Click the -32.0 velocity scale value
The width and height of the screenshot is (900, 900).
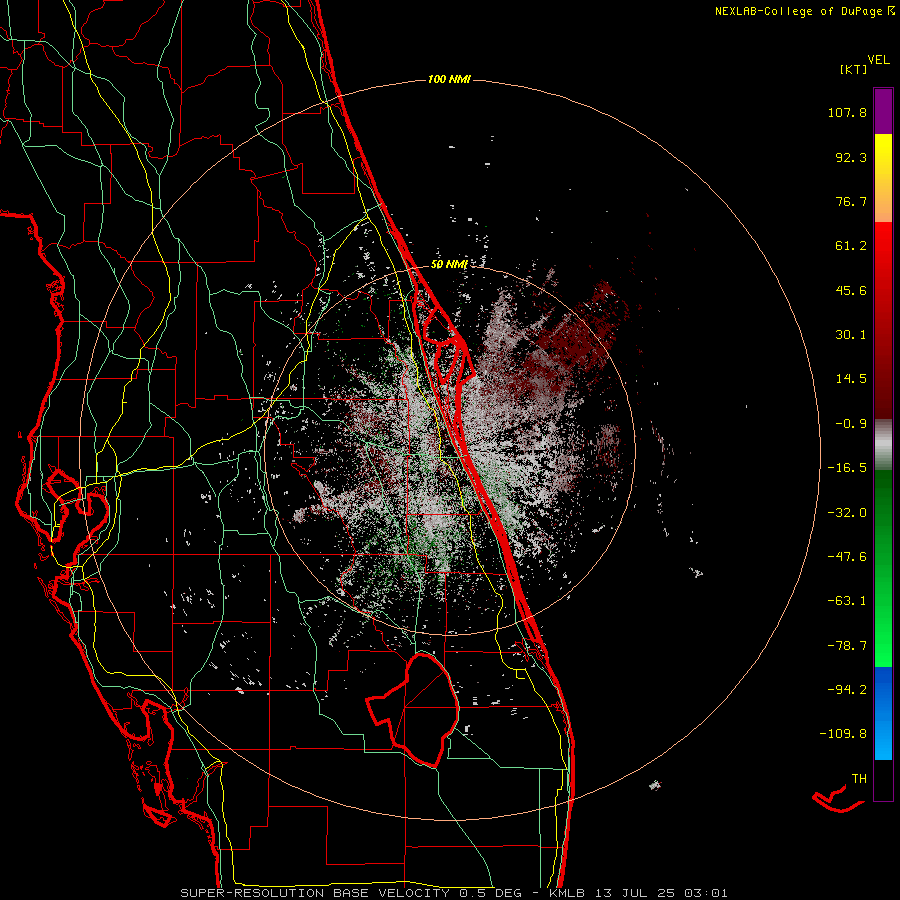847,512
